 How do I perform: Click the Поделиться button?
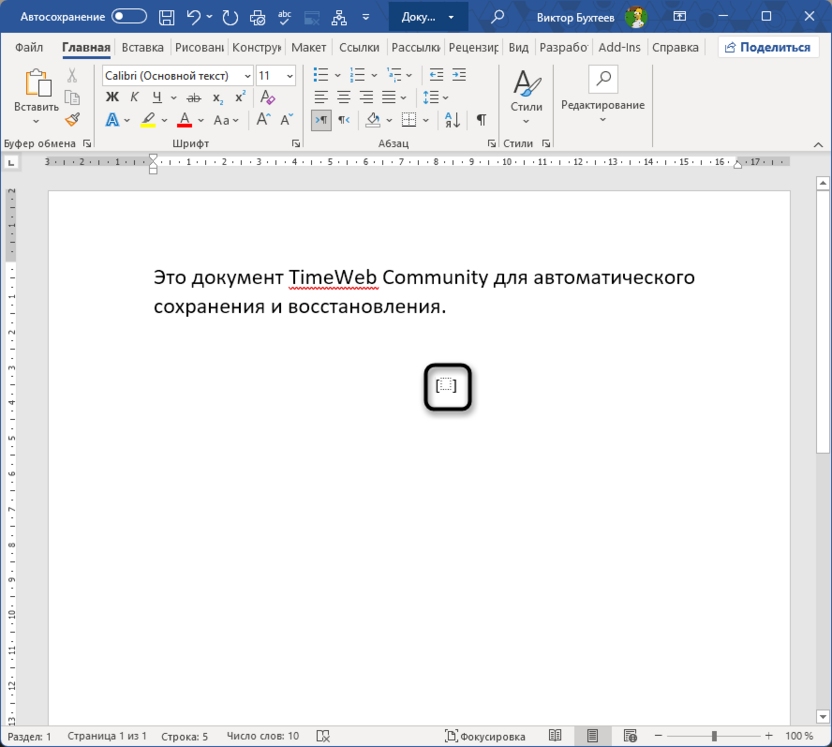768,47
